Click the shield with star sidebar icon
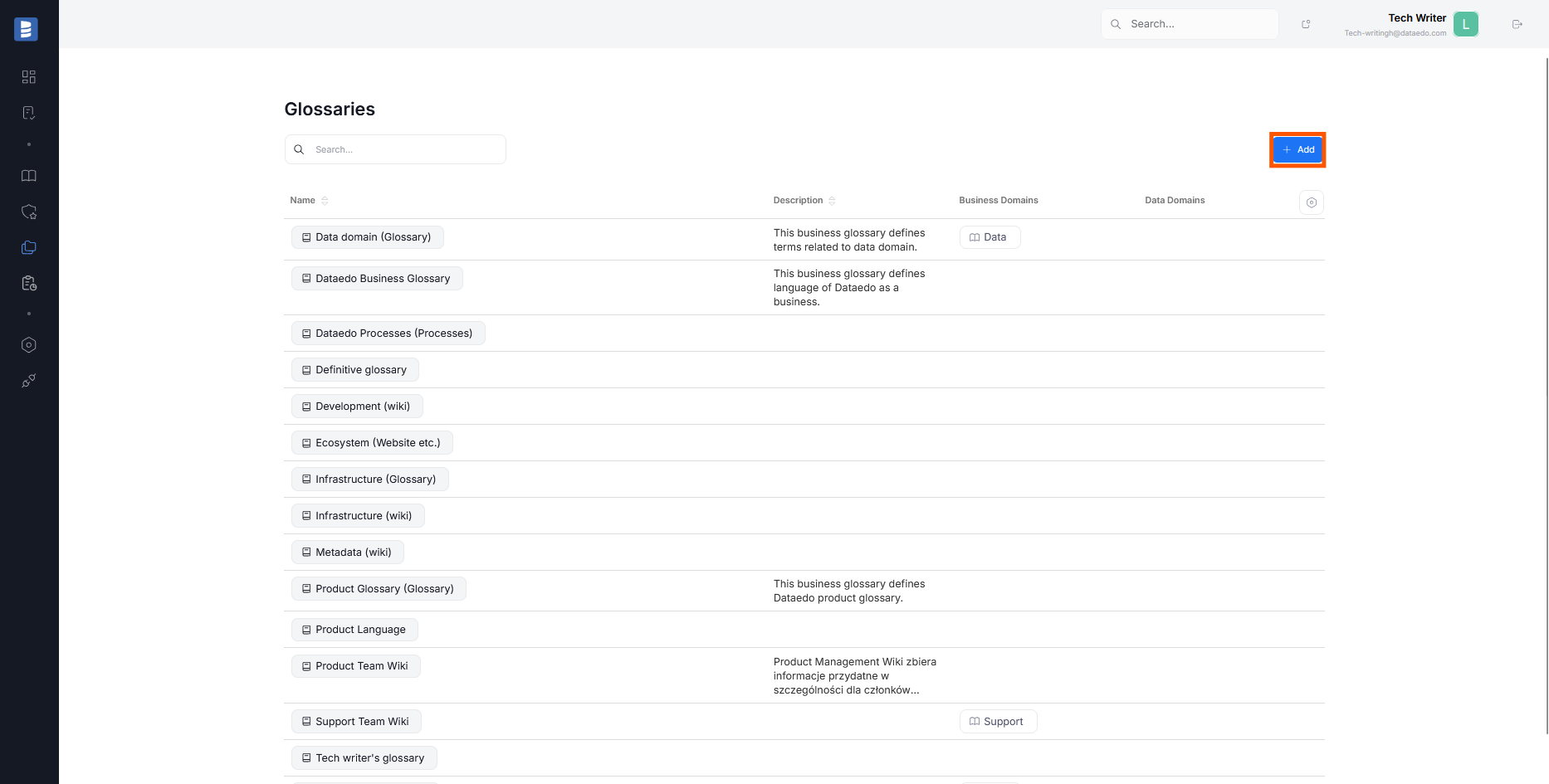Viewport: 1549px width, 784px height. click(29, 212)
